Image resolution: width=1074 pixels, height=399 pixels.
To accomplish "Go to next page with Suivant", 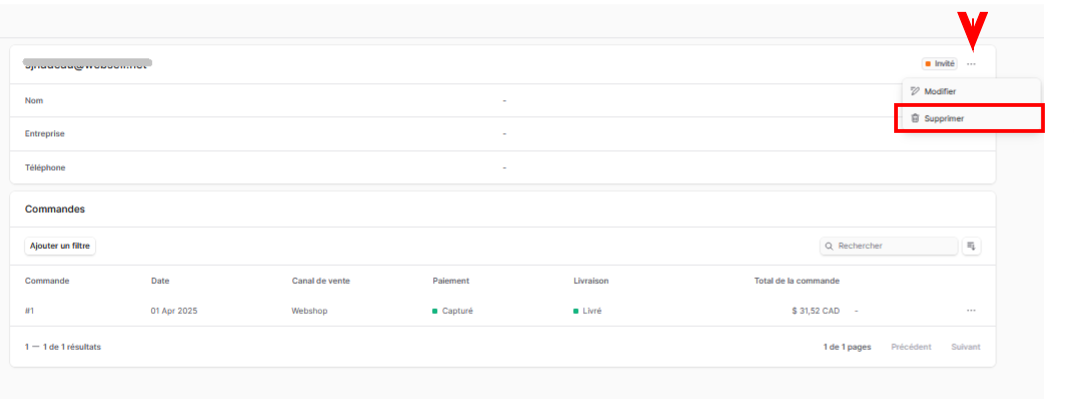I will pos(966,347).
